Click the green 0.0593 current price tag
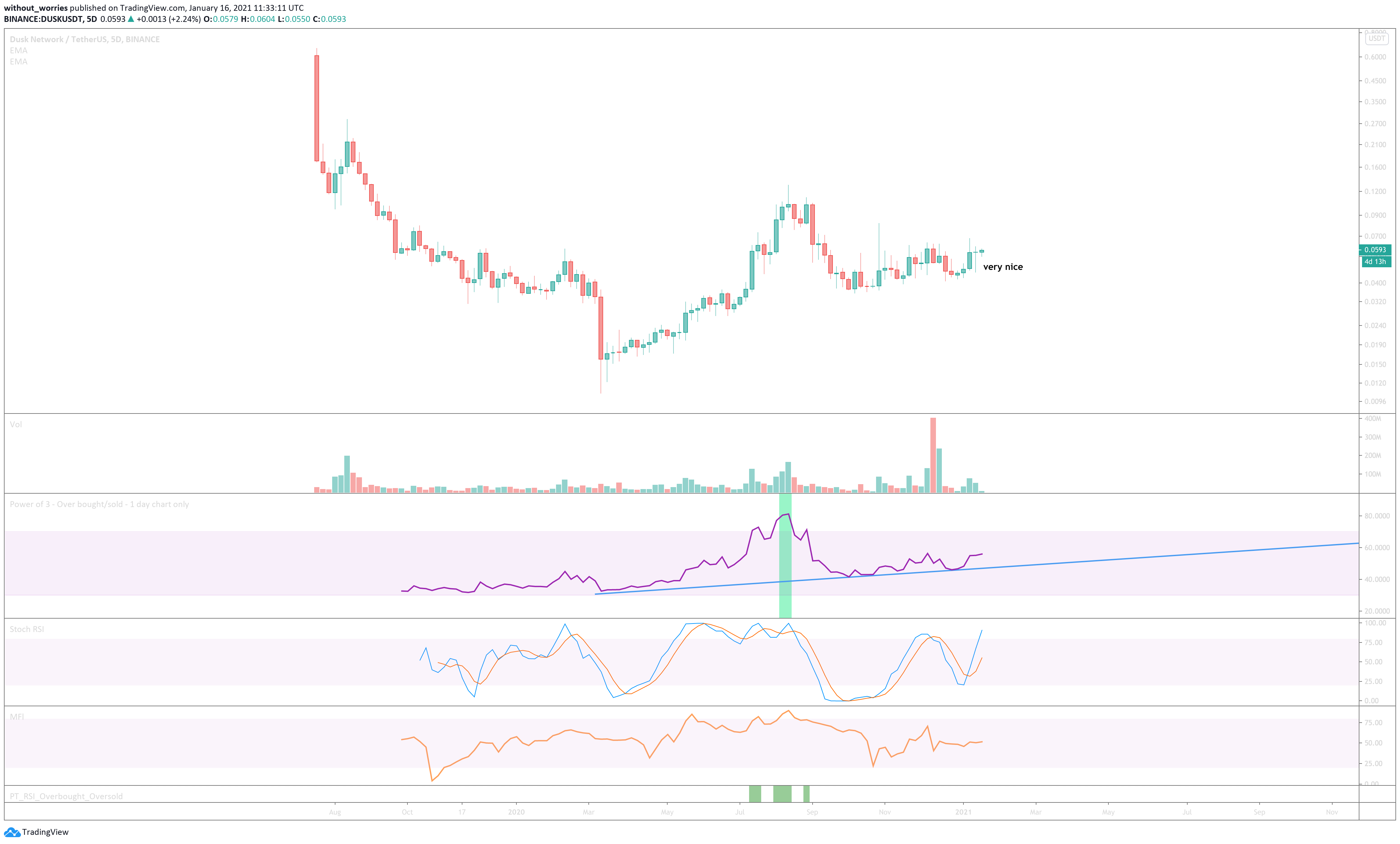Image resolution: width=1400 pixels, height=844 pixels. pos(1375,250)
